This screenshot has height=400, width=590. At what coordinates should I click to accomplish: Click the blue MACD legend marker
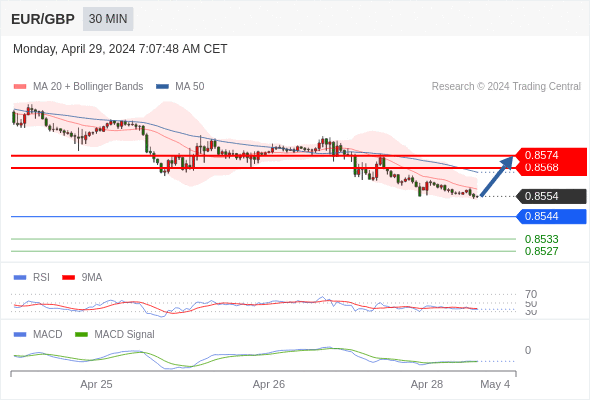click(20, 334)
